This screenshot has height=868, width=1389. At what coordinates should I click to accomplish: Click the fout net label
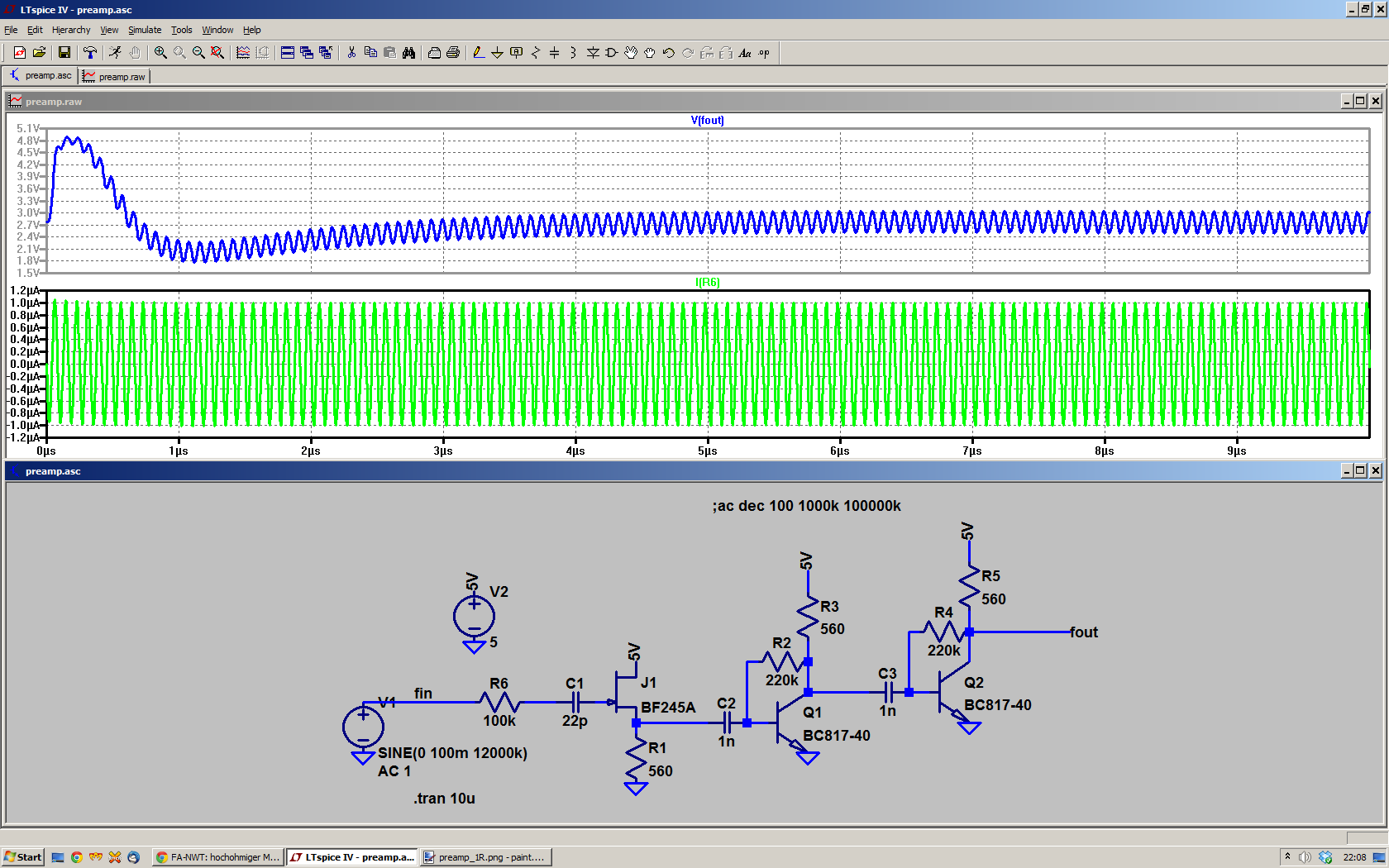click(x=1084, y=632)
